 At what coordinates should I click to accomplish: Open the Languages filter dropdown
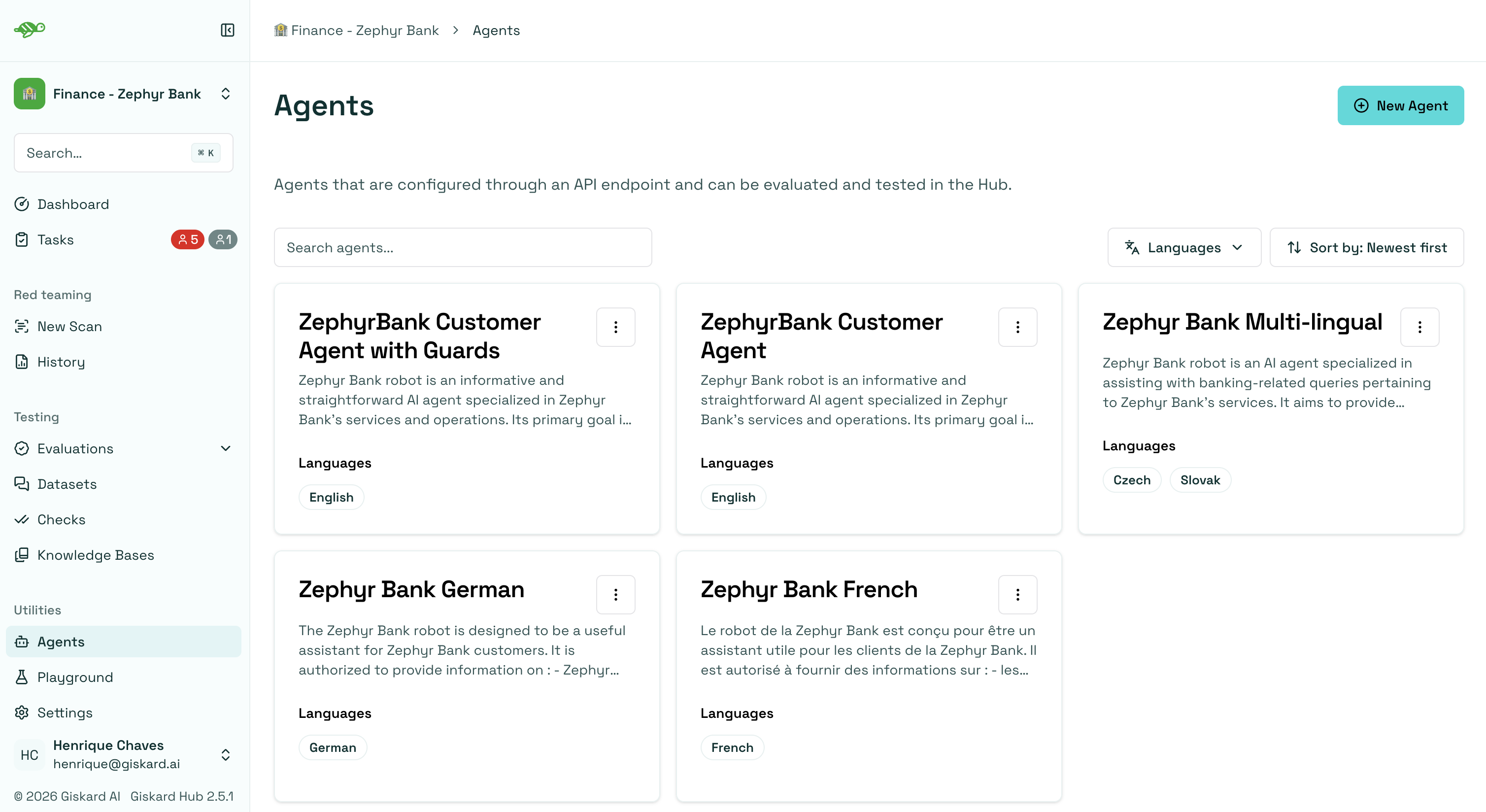tap(1183, 247)
